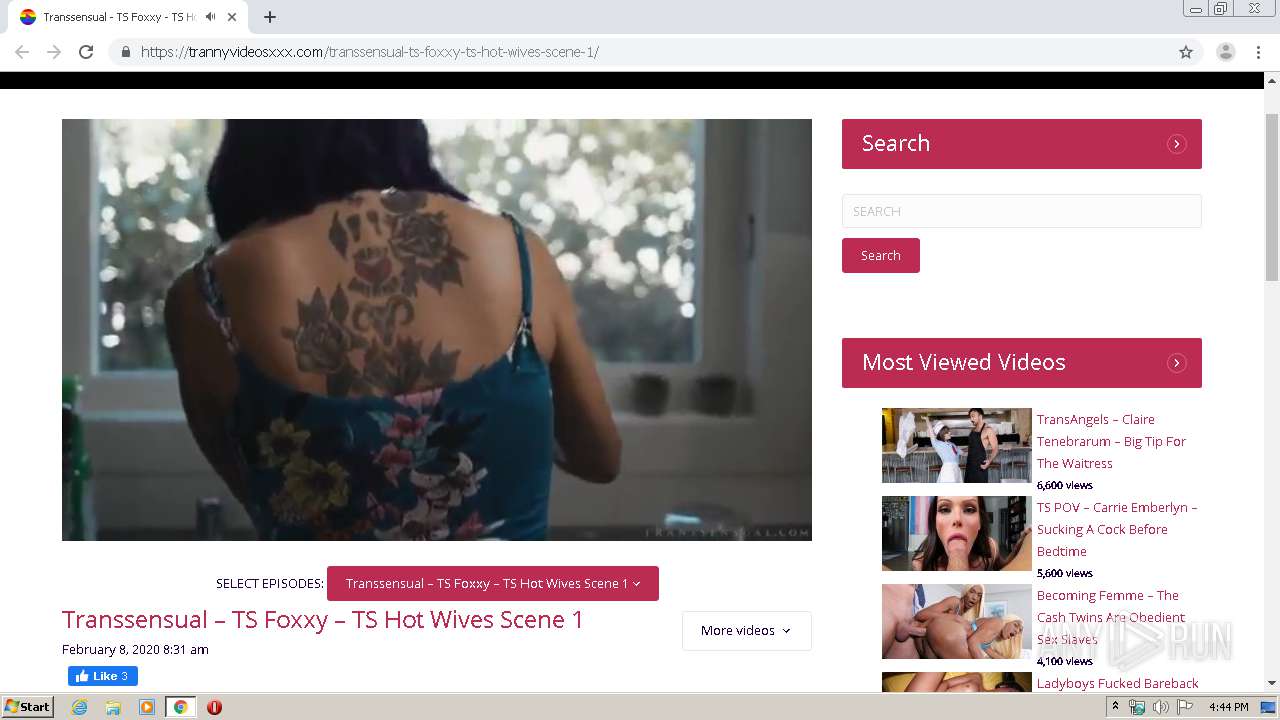Image resolution: width=1280 pixels, height=720 pixels.
Task: Click the Search submit button
Action: point(880,256)
